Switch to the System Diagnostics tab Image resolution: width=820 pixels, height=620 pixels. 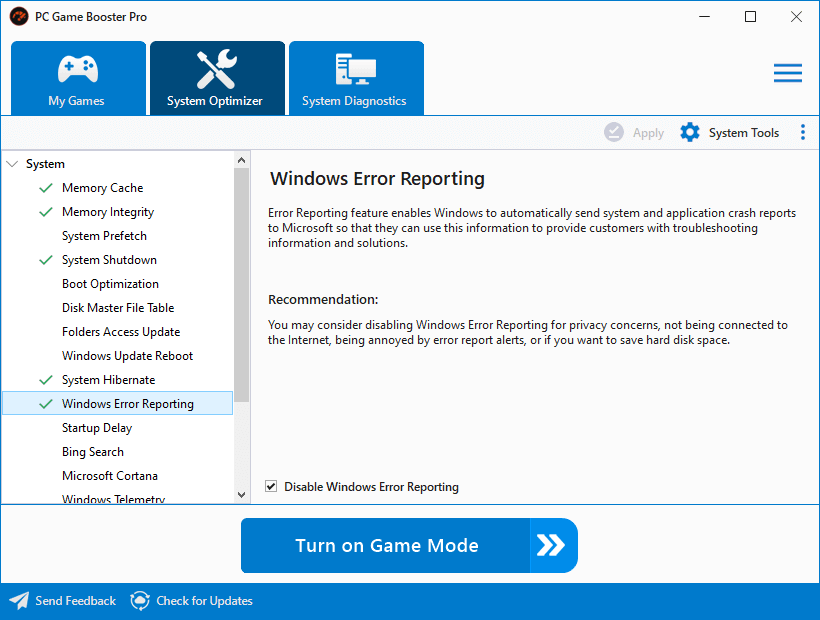[356, 99]
